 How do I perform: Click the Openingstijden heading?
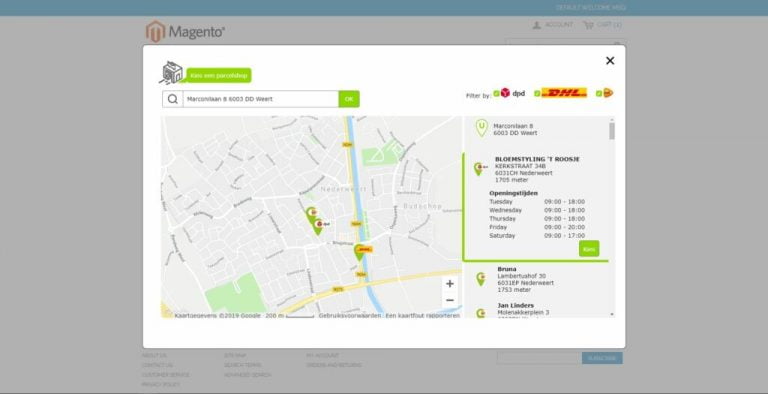point(513,193)
